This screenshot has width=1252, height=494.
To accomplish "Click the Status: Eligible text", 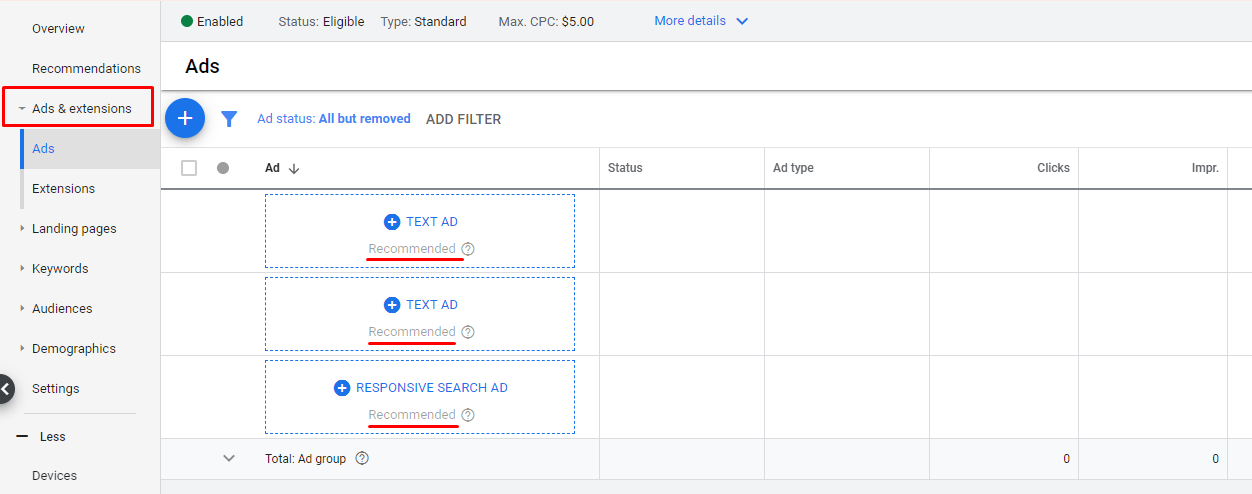I will (x=321, y=21).
